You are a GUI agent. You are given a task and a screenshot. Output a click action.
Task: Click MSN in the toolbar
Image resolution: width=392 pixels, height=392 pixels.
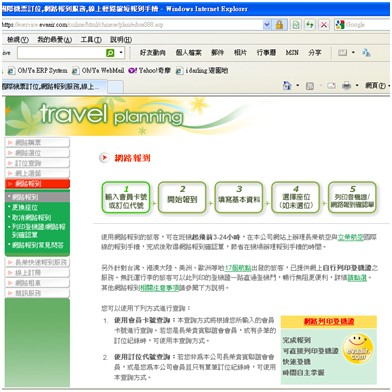tap(292, 53)
